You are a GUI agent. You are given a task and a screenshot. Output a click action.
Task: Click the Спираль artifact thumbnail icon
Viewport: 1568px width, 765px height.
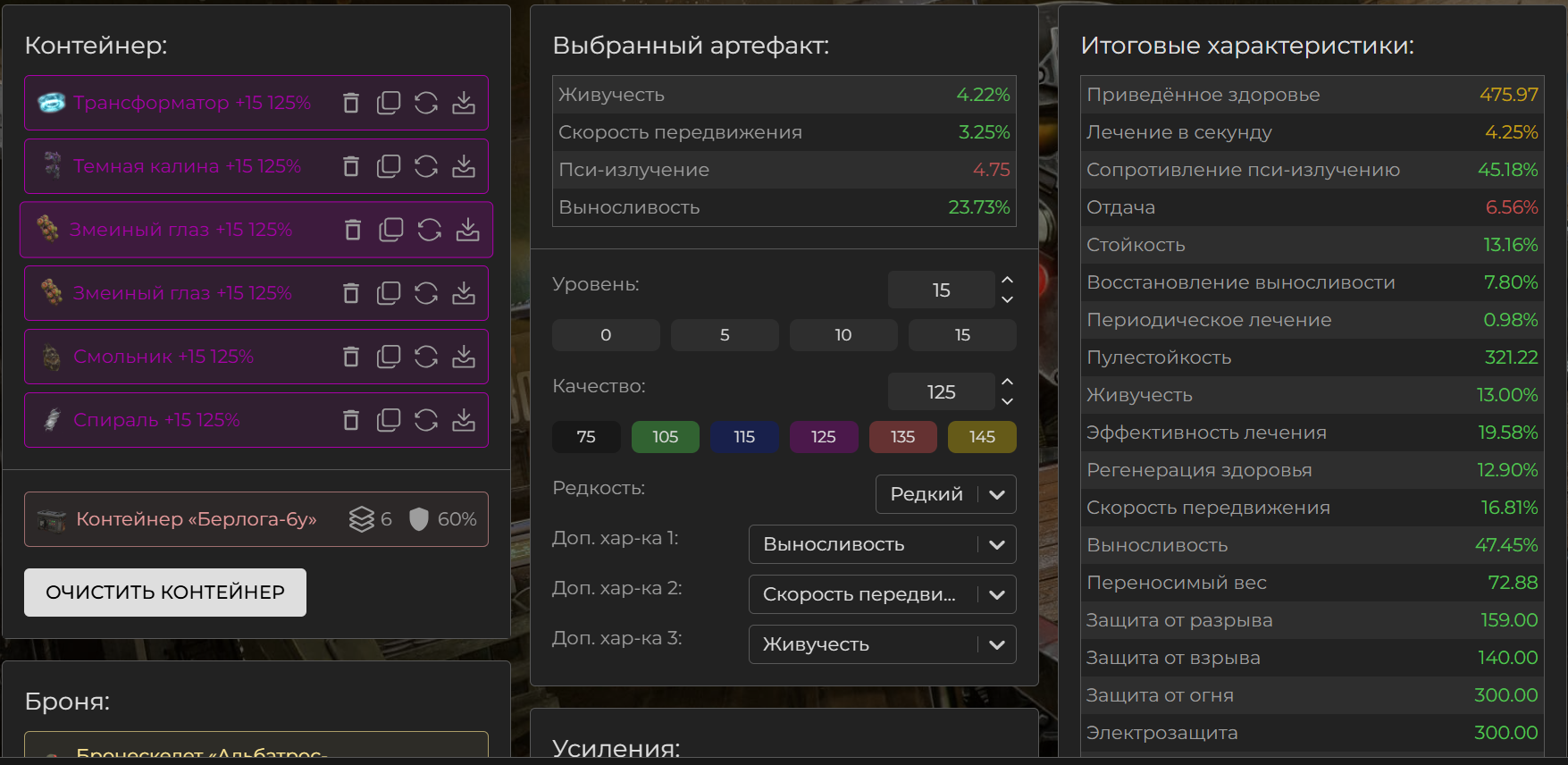point(52,420)
